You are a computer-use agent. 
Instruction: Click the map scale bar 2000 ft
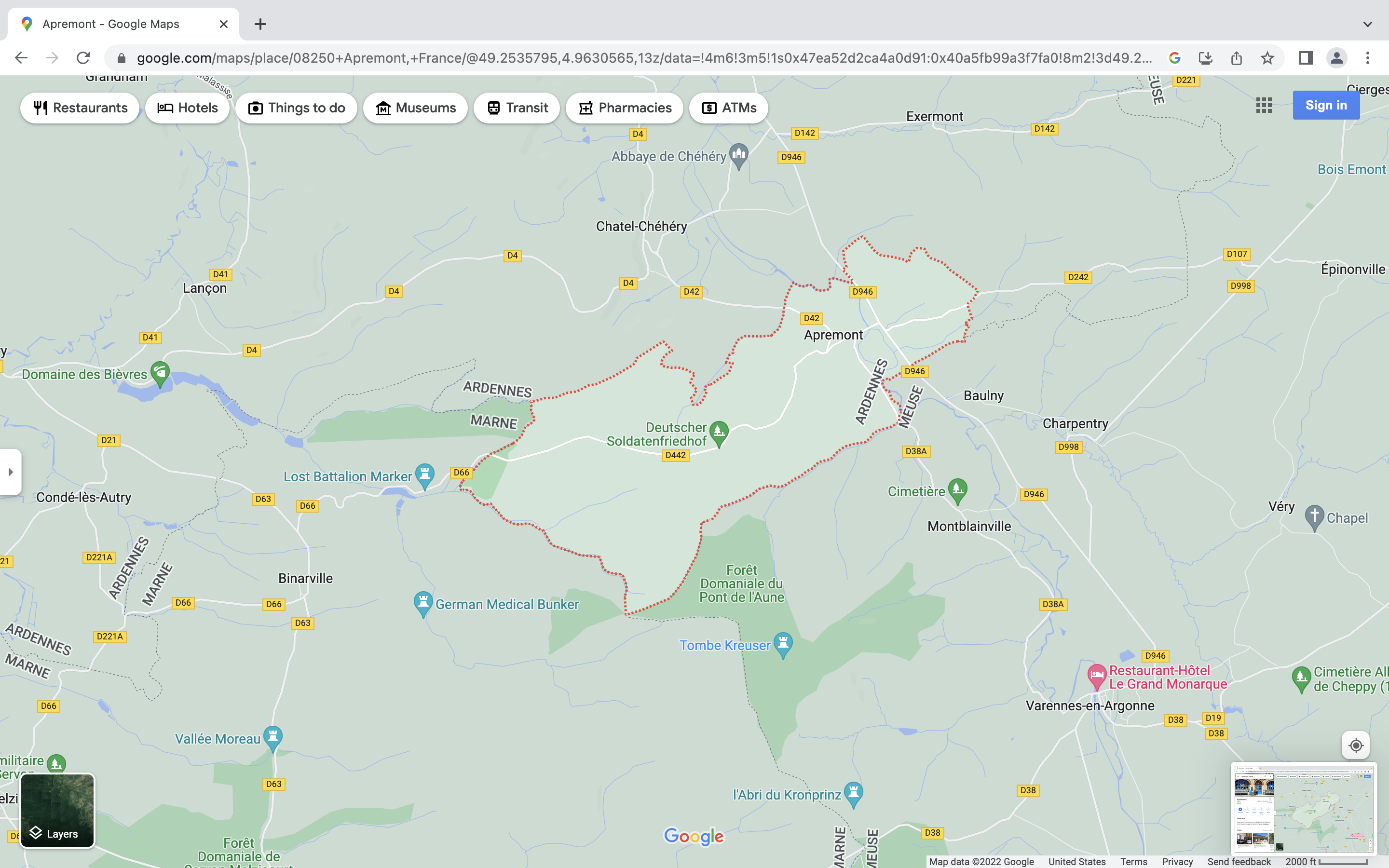[x=1326, y=862]
